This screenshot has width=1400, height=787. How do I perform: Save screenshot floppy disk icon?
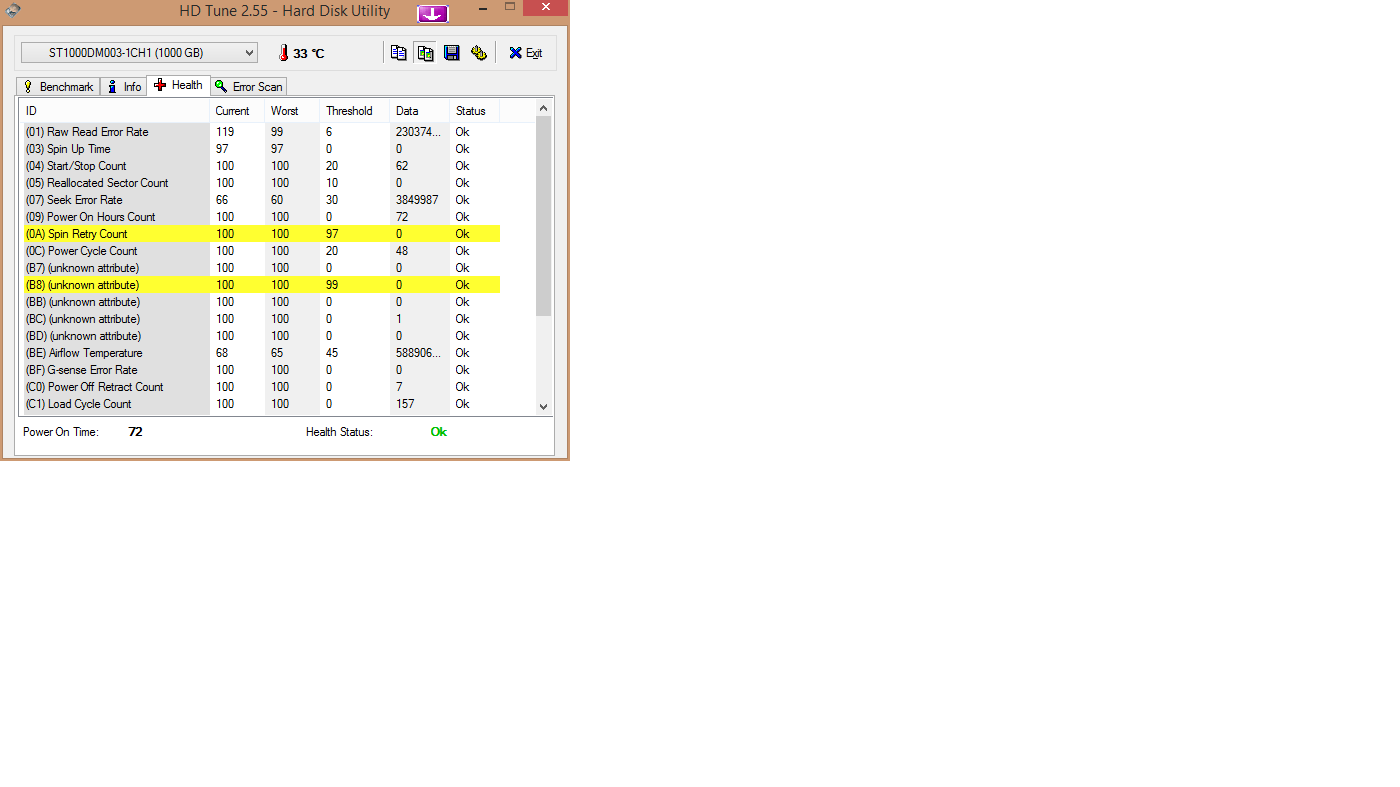tap(452, 53)
